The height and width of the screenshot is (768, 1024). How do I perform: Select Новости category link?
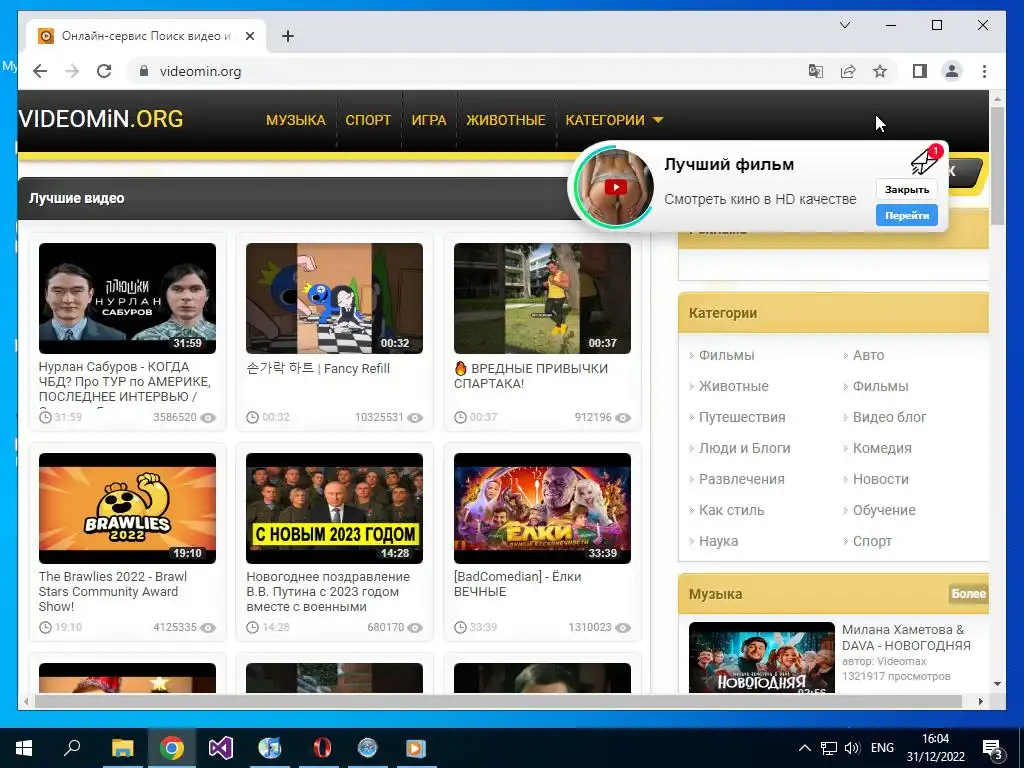click(880, 479)
